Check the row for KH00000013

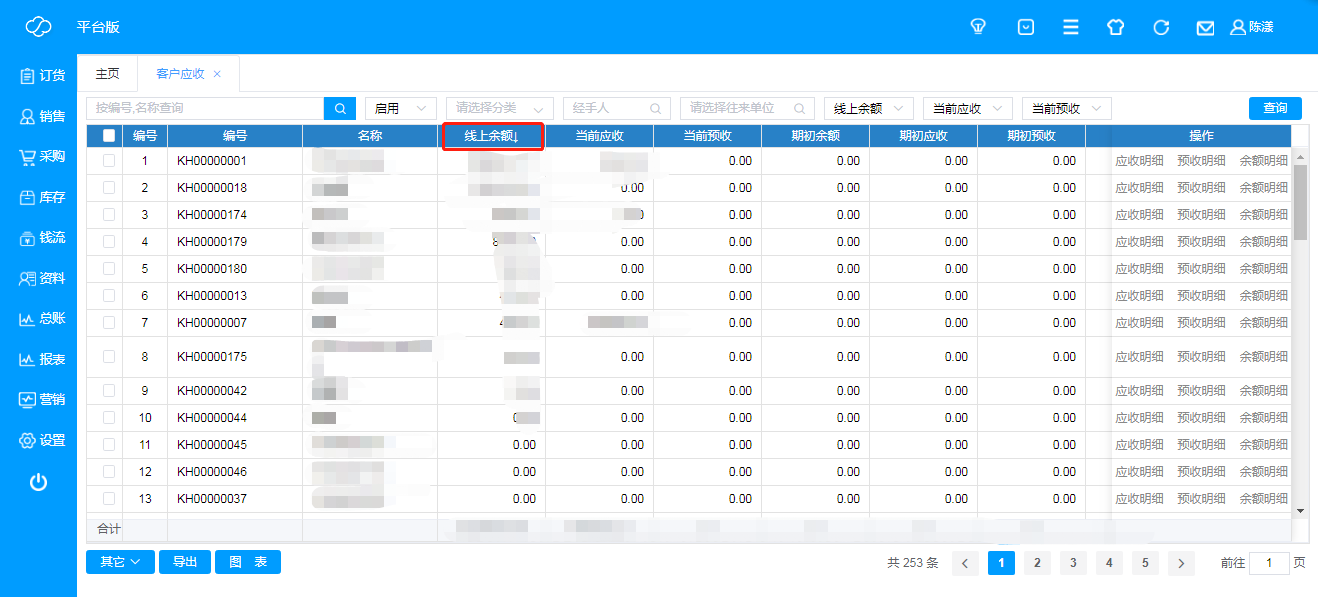(x=109, y=295)
